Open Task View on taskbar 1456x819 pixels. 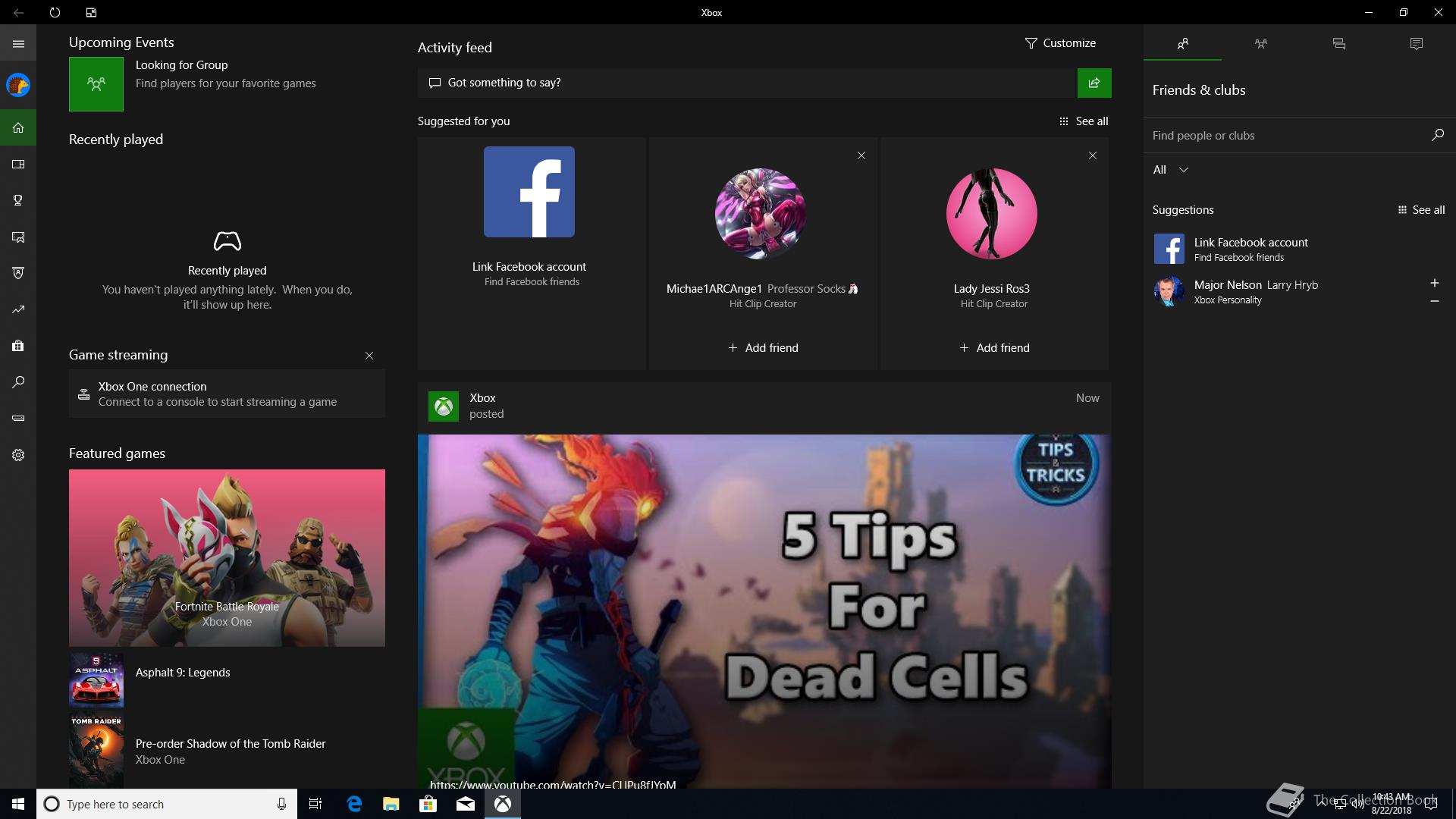315,804
